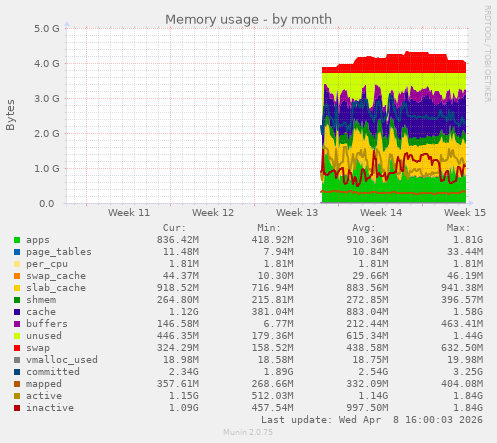This screenshot has height=443, width=497.
Task: Click the 'swap' legend label
Action: (x=38, y=348)
